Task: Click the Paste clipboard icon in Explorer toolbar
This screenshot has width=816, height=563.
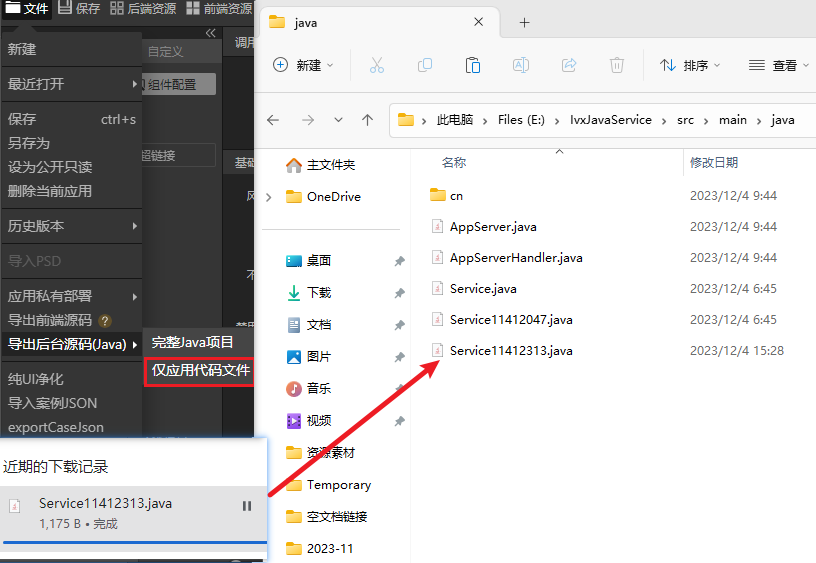Action: (x=473, y=65)
